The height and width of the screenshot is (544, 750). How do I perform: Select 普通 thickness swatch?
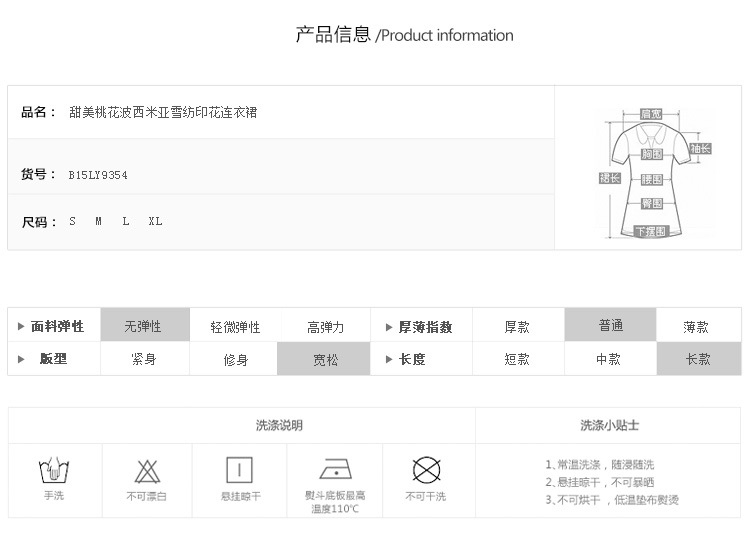click(x=611, y=326)
